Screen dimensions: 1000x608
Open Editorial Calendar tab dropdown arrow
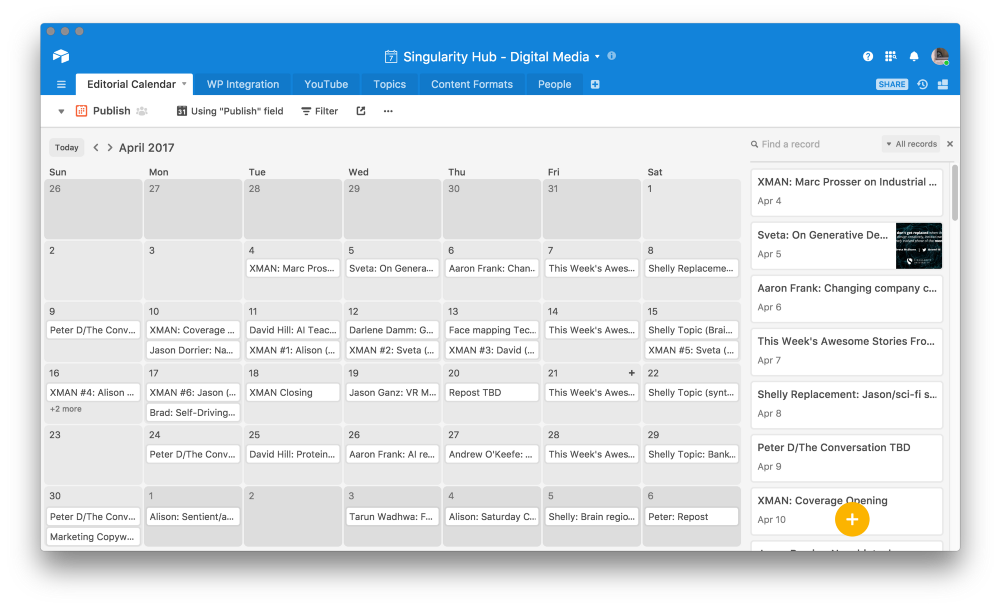pyautogui.click(x=184, y=84)
